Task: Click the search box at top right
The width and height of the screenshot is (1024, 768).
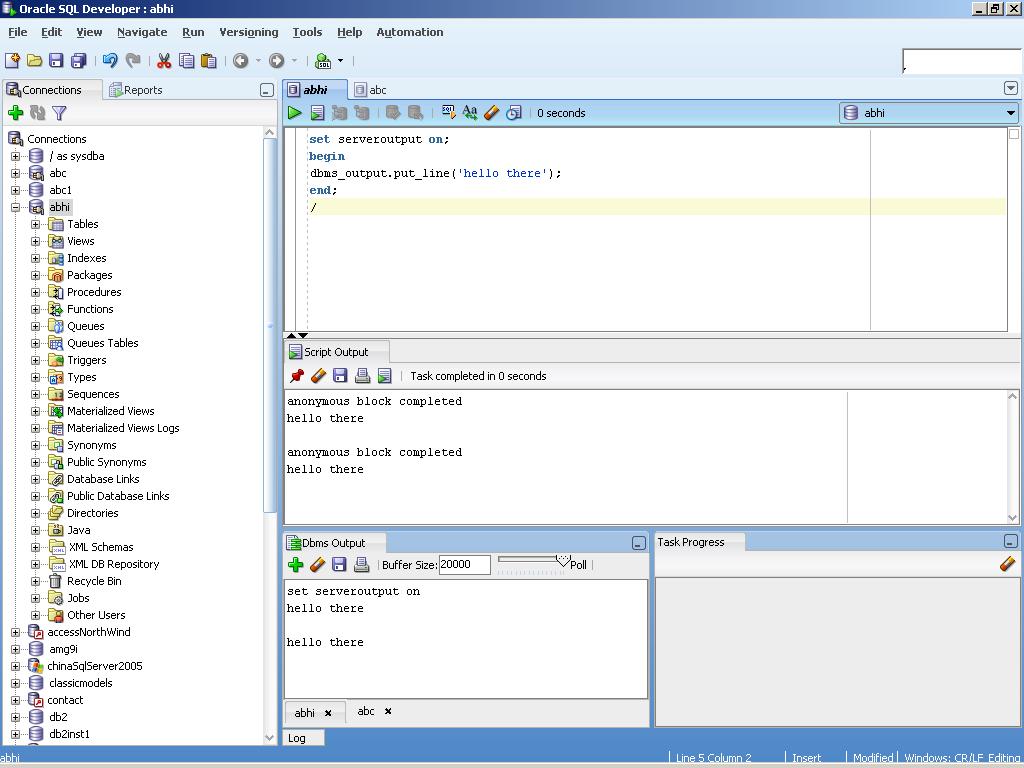Action: (962, 61)
